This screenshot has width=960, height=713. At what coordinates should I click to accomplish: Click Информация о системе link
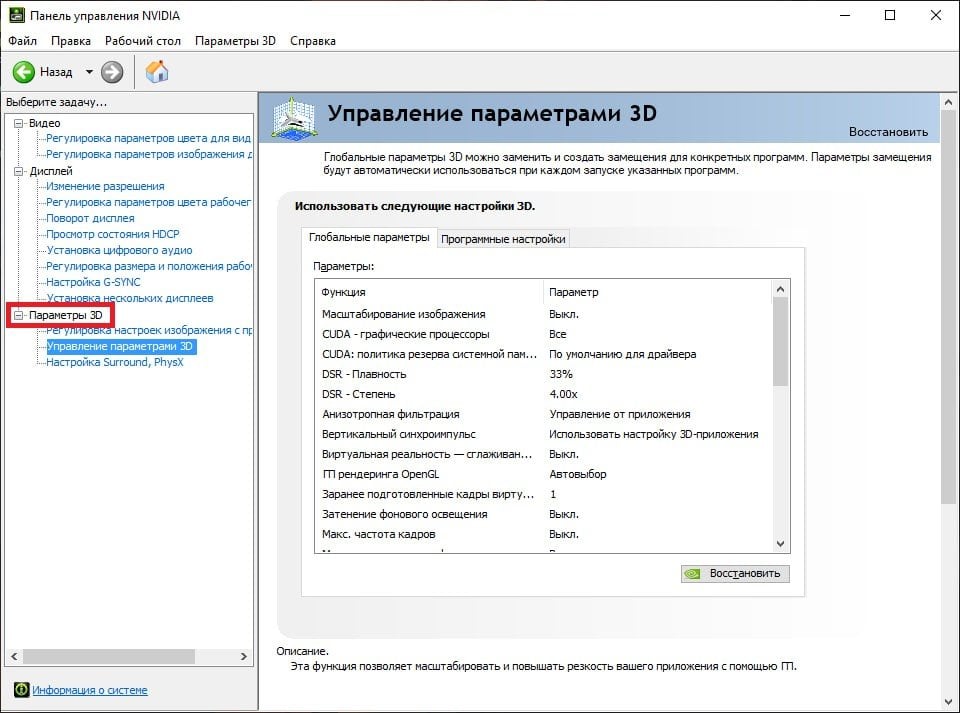[89, 690]
